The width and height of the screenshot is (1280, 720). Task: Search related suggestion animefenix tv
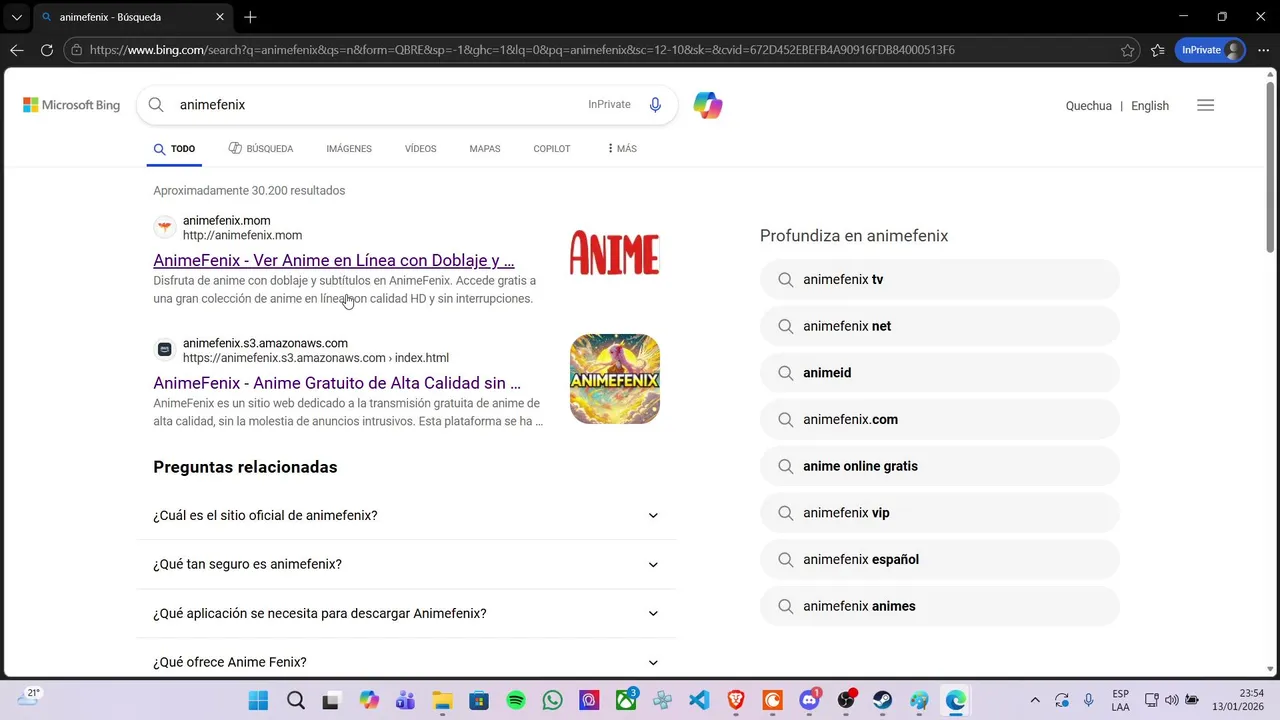pos(940,280)
